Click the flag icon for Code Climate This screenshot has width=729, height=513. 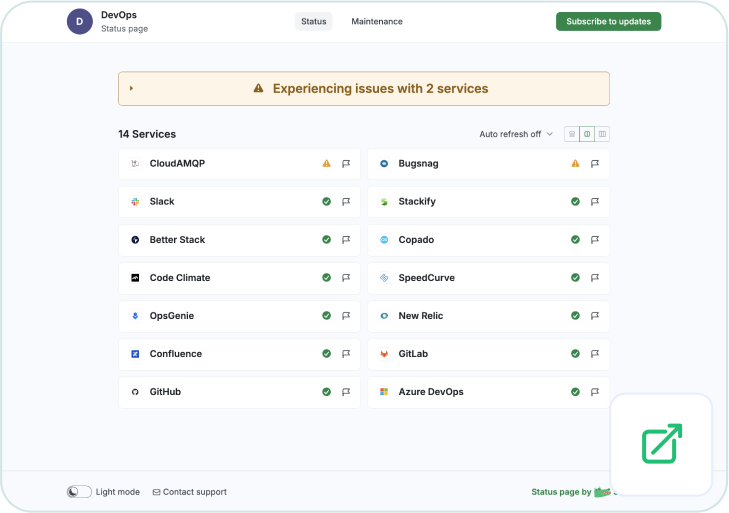(346, 278)
